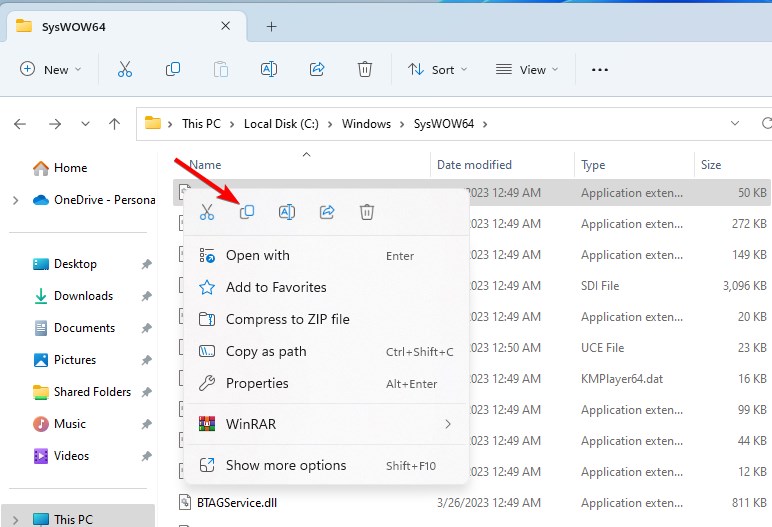Click the Rename icon in the context menu

coord(287,212)
